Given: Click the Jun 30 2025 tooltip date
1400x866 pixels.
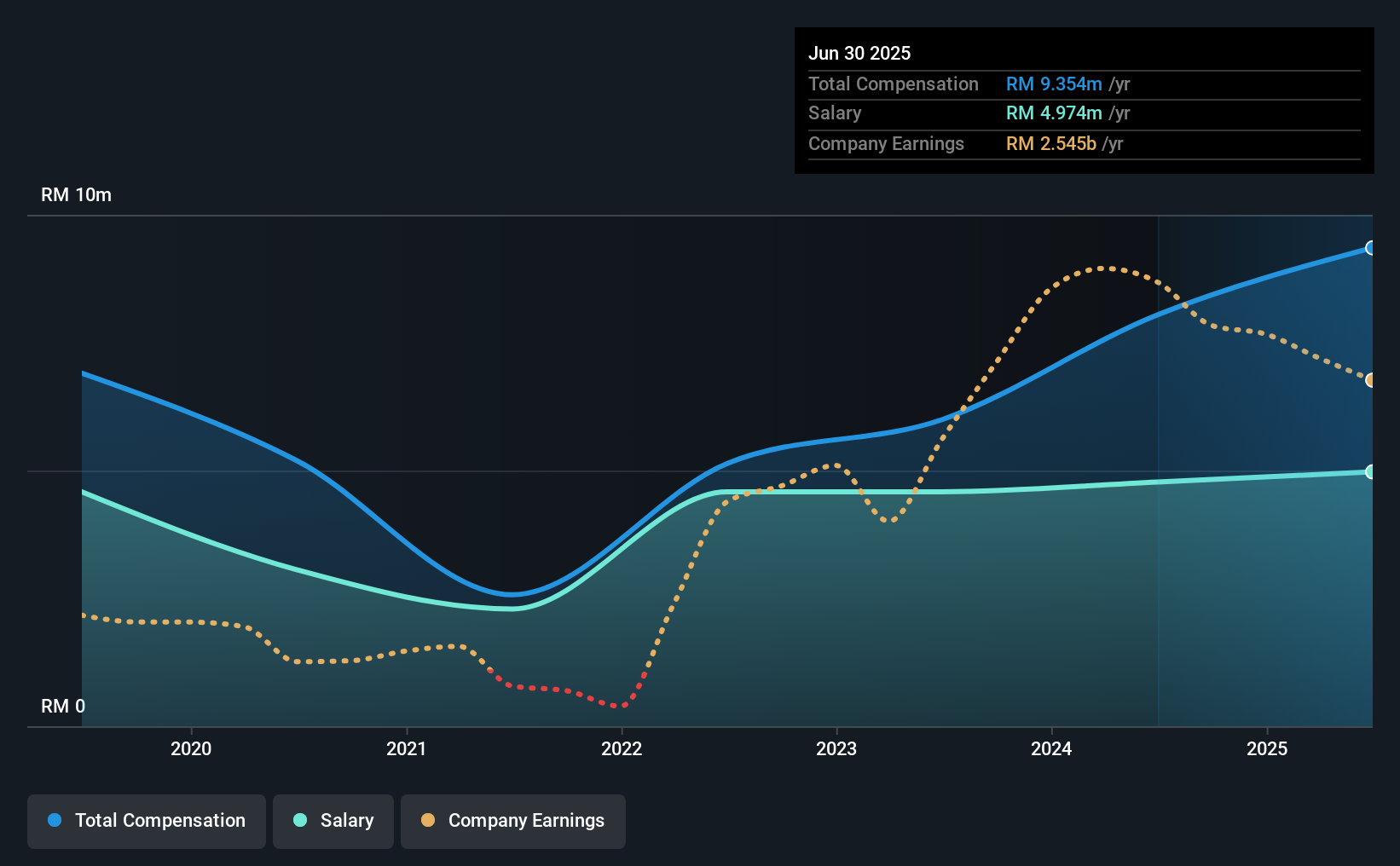Looking at the screenshot, I should (859, 54).
